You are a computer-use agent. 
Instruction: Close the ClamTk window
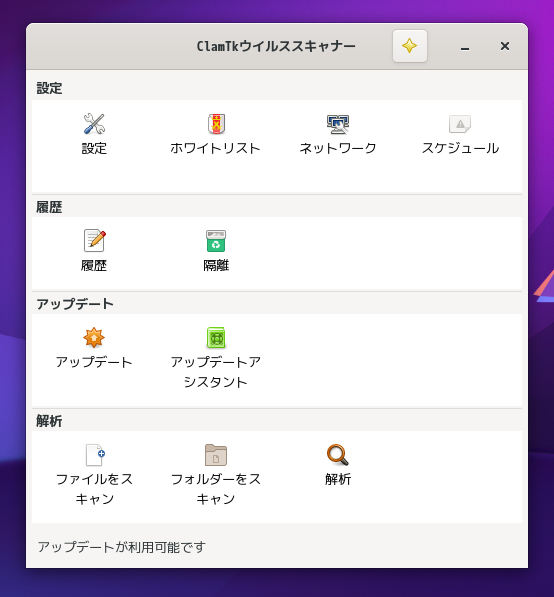tap(505, 46)
